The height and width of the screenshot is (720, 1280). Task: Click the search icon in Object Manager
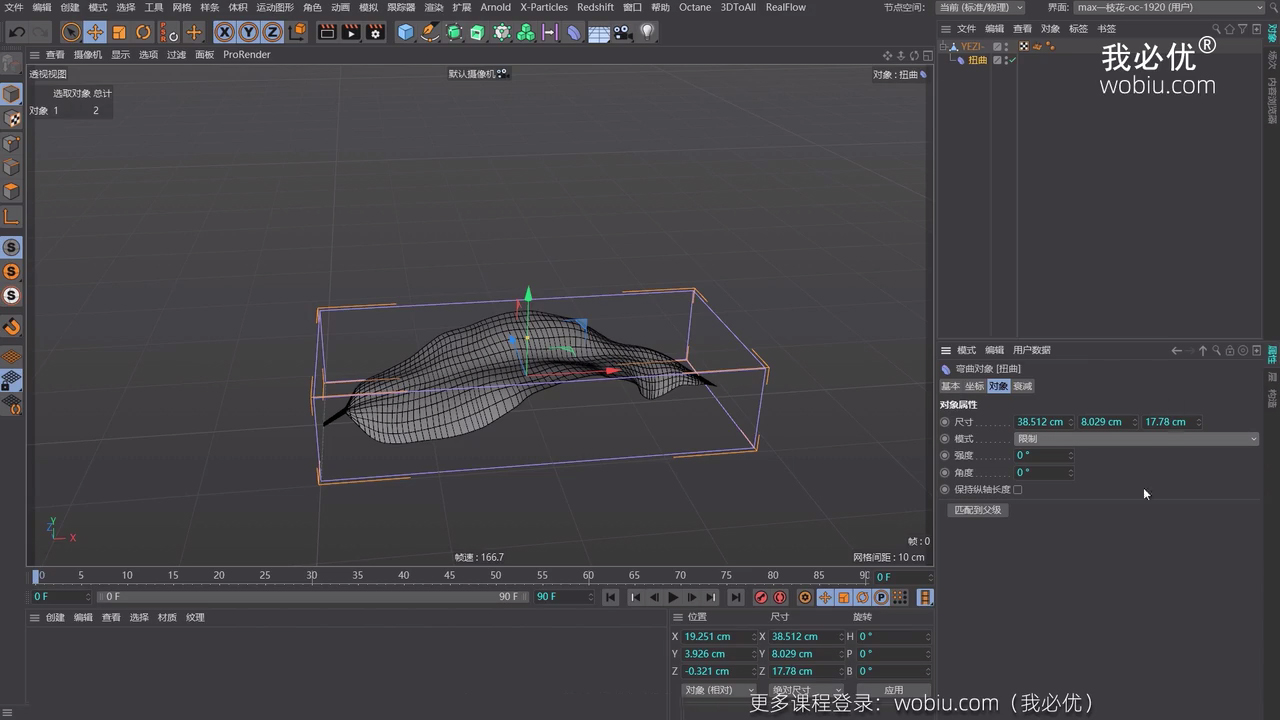tap(1217, 29)
